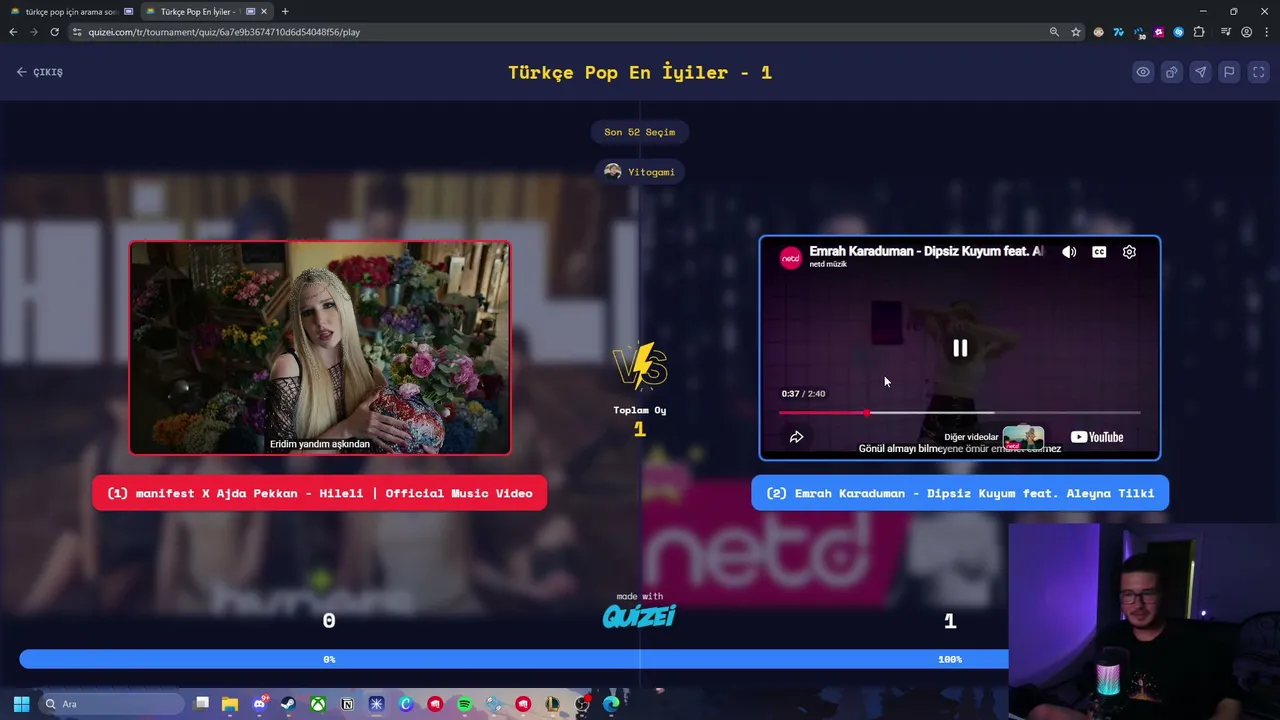
Task: Bookmark this page with the star icon
Action: (x=1076, y=32)
